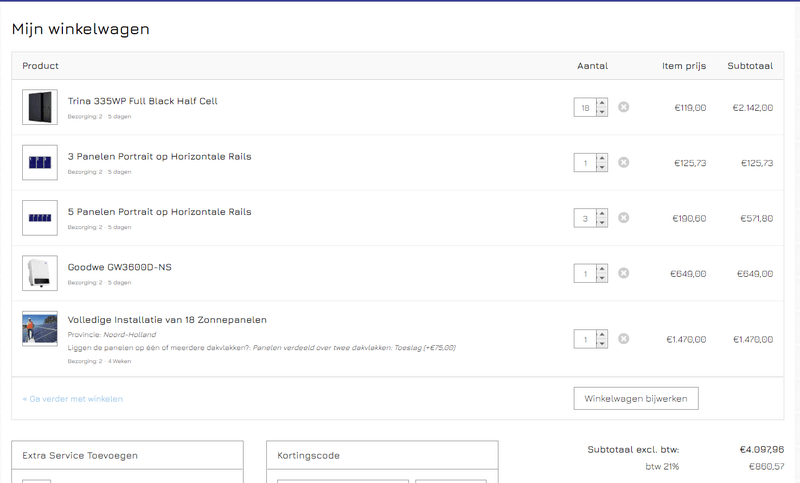Select the €1.470,00 subtotal for installation
800x483 pixels.
coord(753,339)
